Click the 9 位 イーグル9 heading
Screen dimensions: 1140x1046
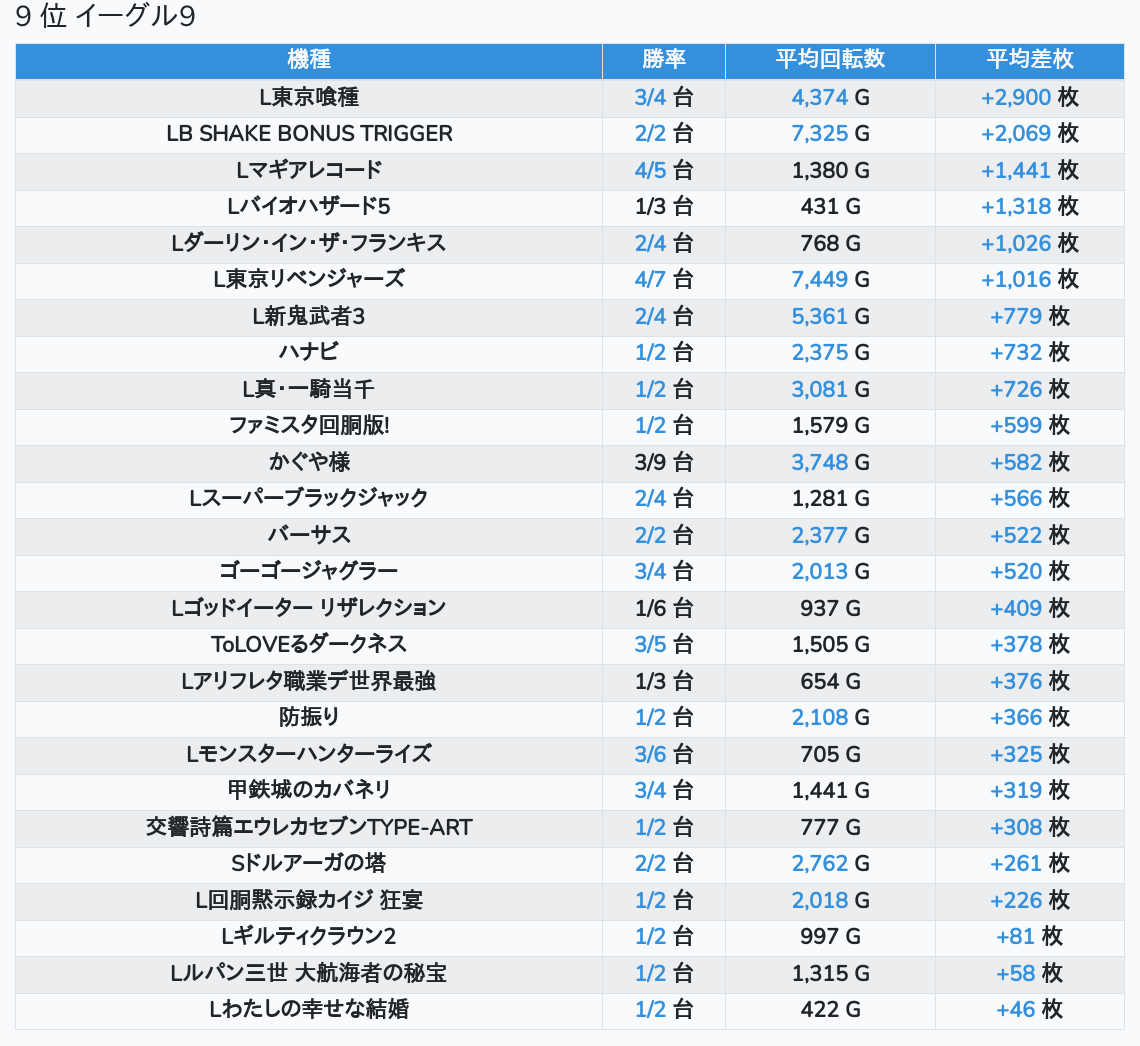pos(105,18)
